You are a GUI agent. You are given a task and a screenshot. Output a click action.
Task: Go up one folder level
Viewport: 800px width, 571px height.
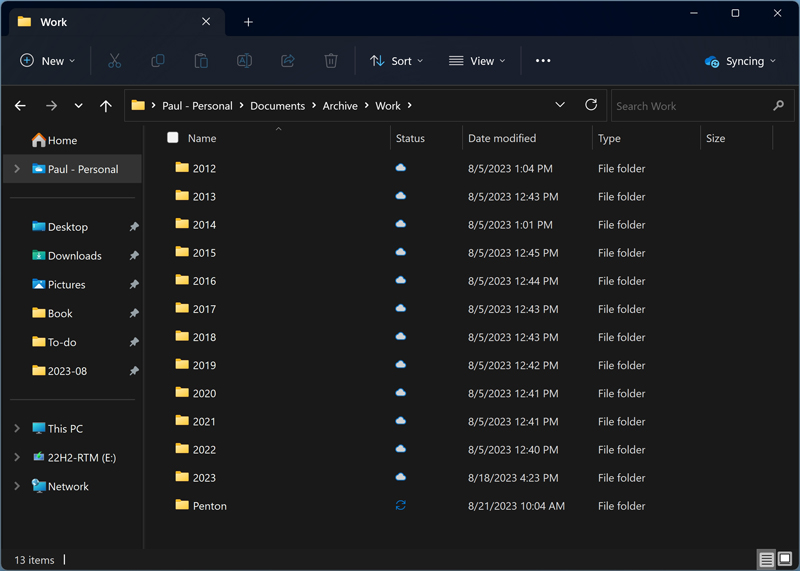point(106,106)
